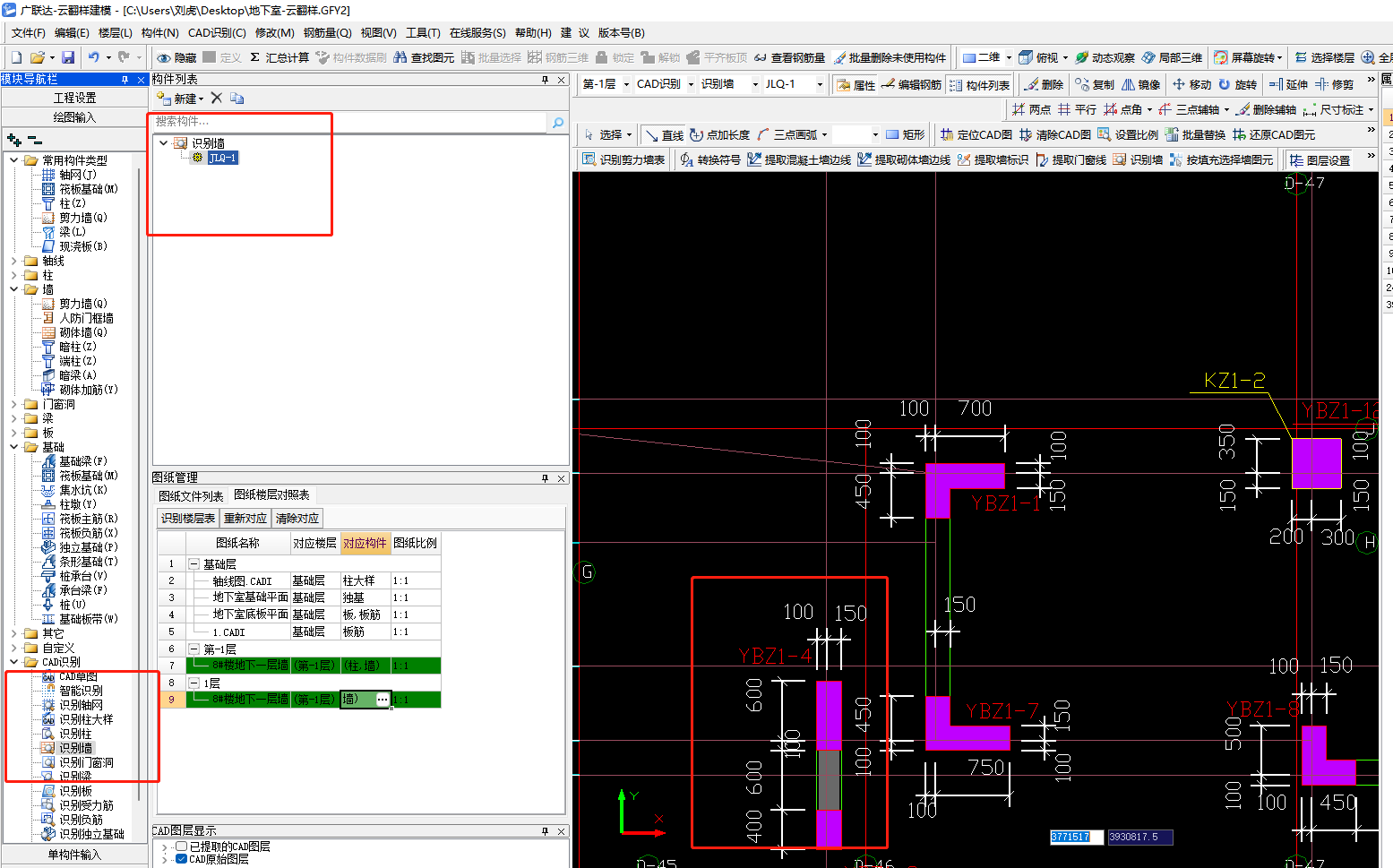The image size is (1393, 868).
Task: Click 重新对应 button
Action: coord(245,518)
